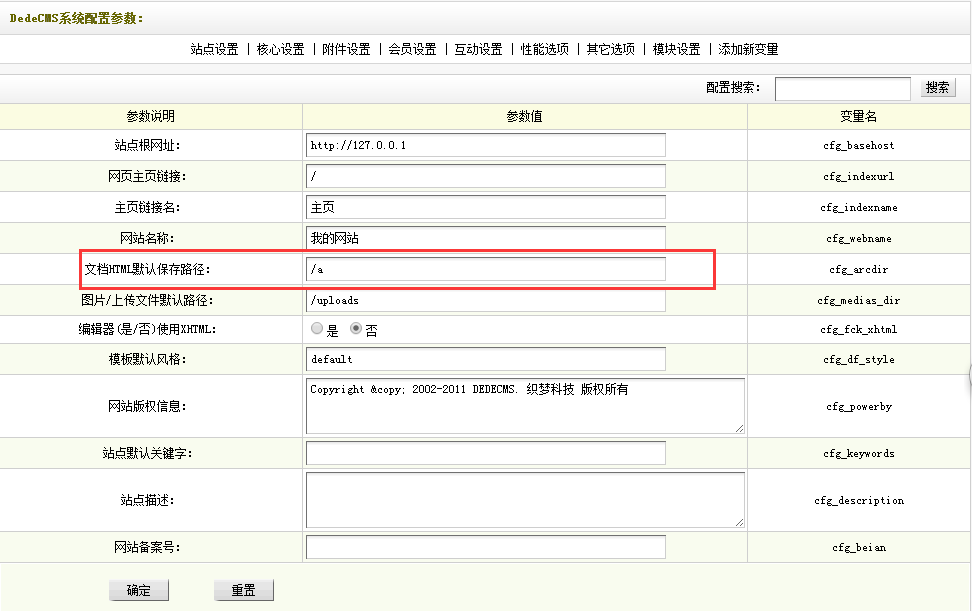Screen dimensions: 972x611
Task: Switch to 核心设置 tab
Action: pos(280,49)
